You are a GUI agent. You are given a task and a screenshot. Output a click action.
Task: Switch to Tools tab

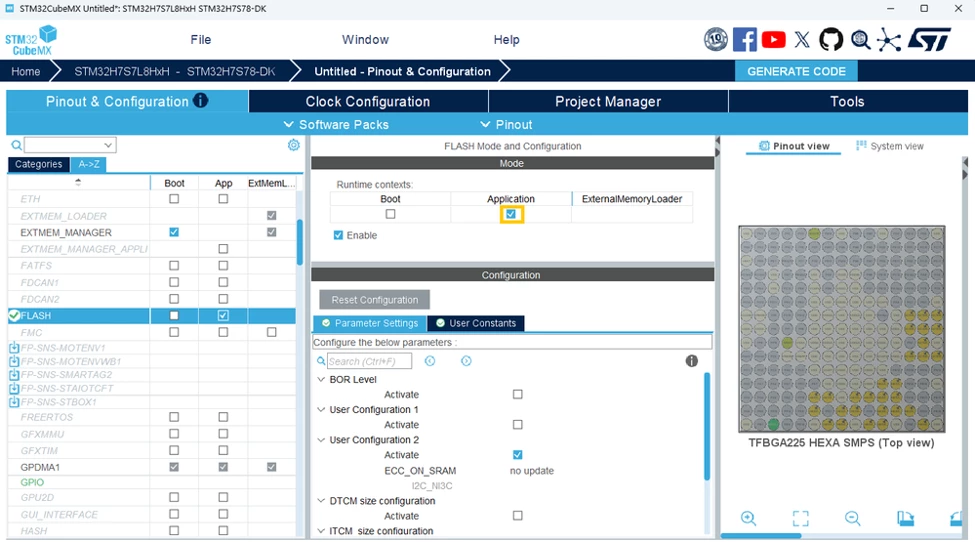(x=847, y=101)
